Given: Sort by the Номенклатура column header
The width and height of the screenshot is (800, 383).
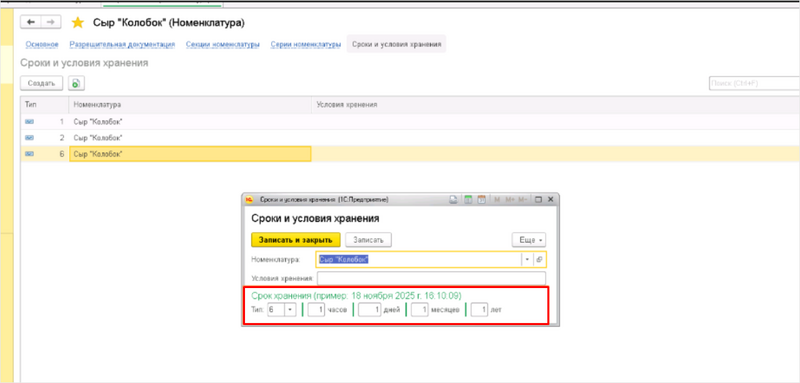Looking at the screenshot, I should click(190, 105).
